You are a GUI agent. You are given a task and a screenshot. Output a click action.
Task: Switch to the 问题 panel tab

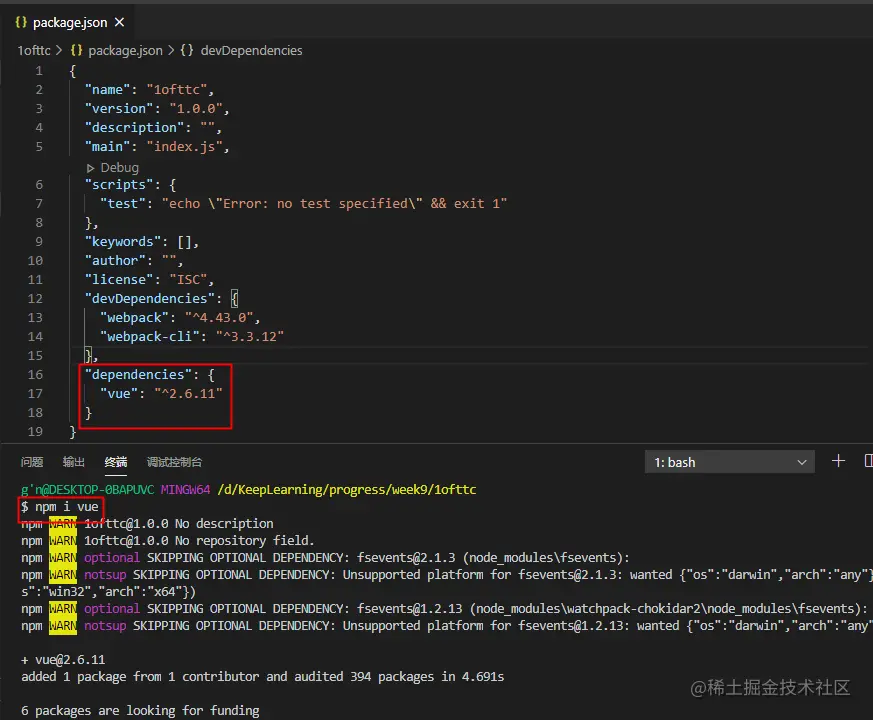32,462
